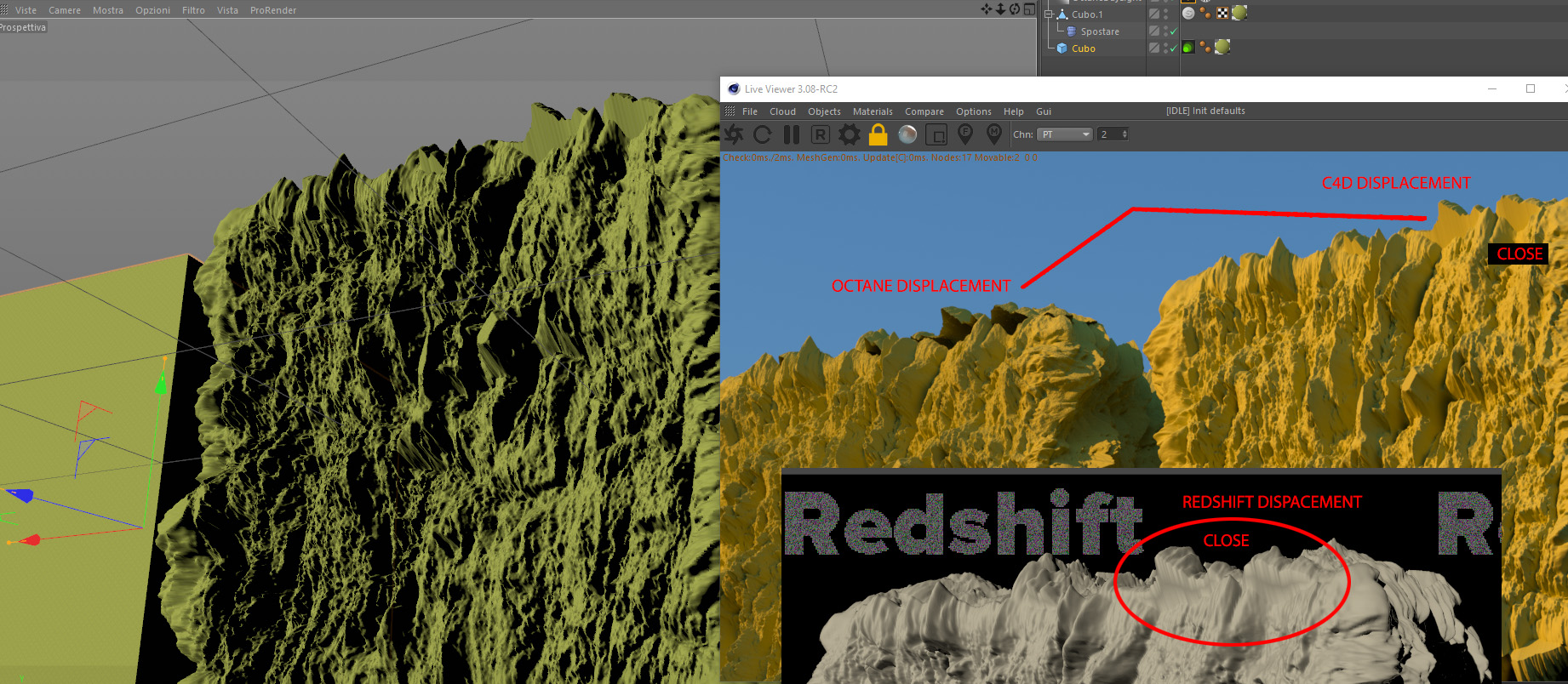Select the olive material tag on Cubo.1

(x=1239, y=13)
